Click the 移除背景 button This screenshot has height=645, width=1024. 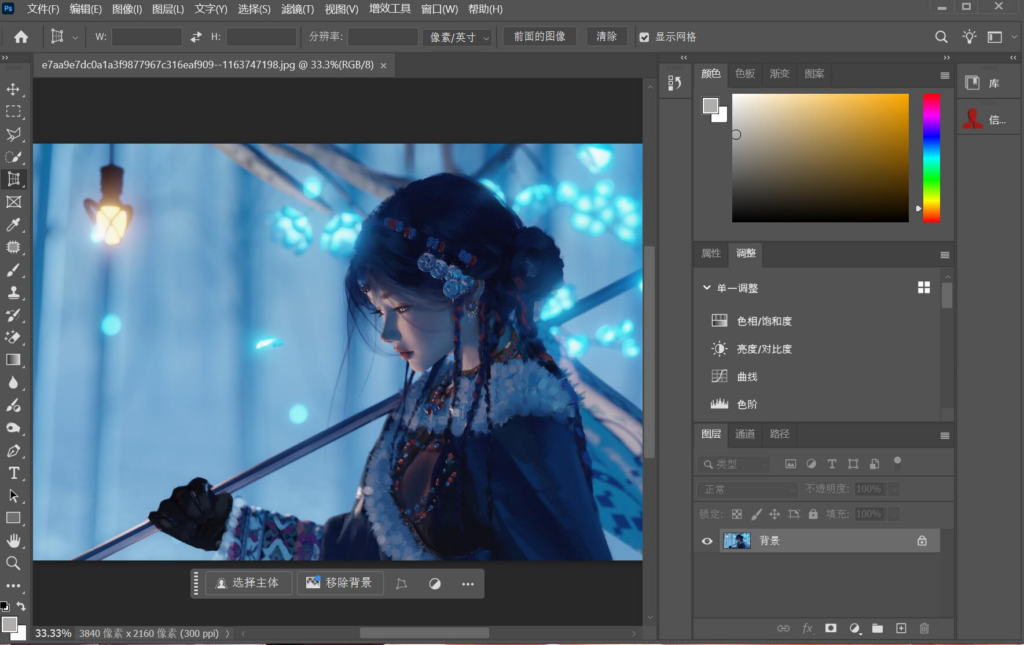(x=339, y=583)
